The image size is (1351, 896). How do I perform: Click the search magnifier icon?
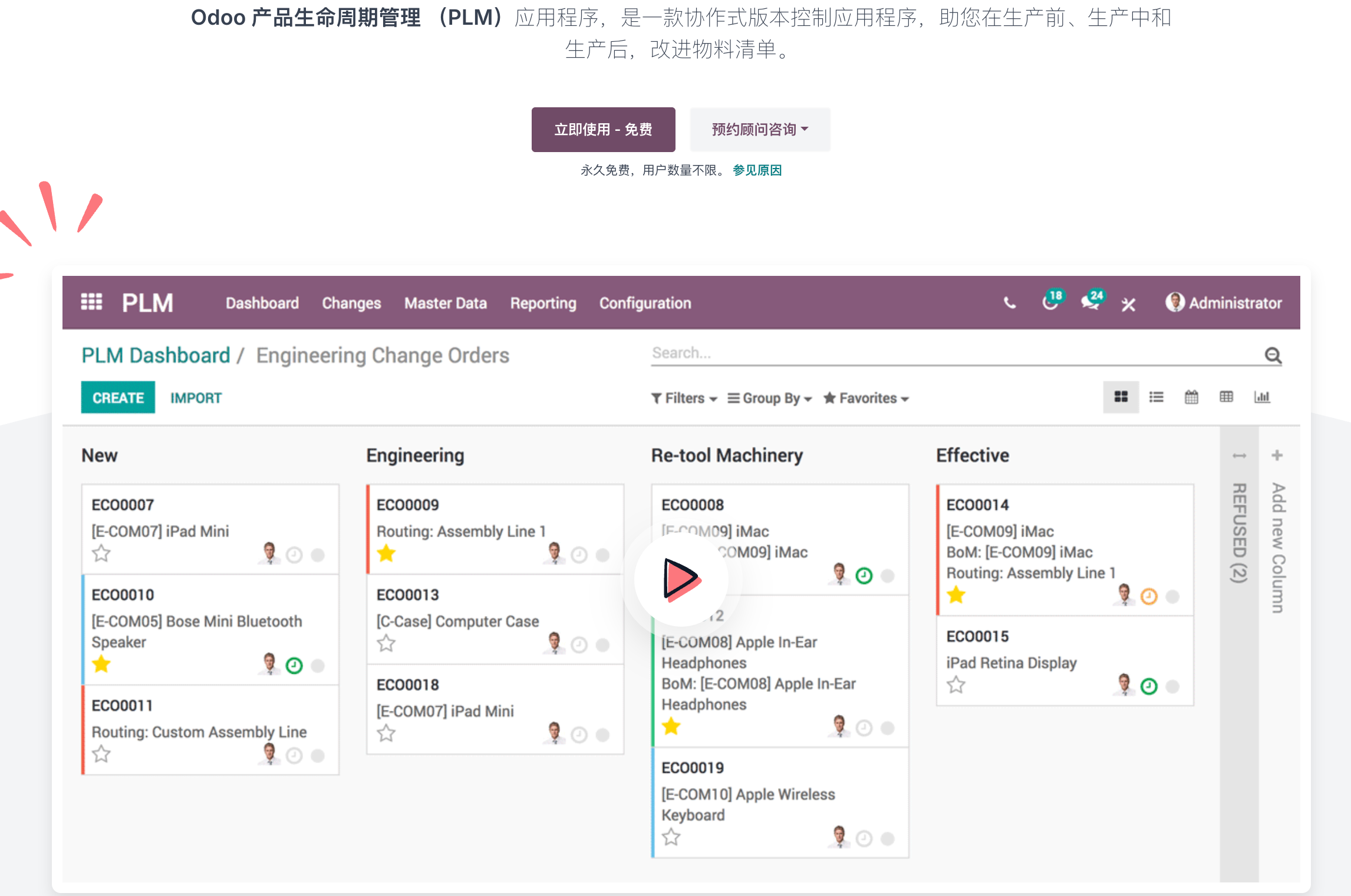click(x=1273, y=355)
